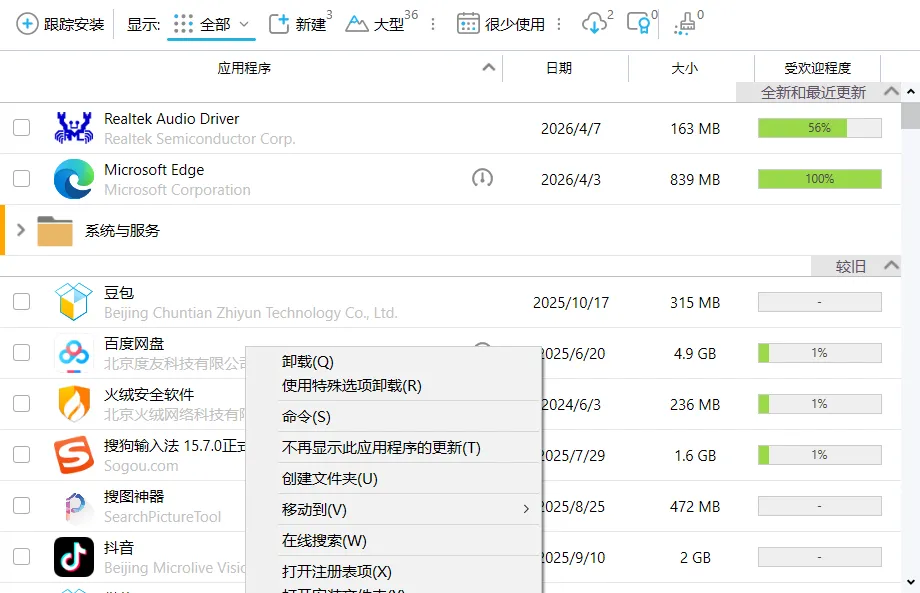Check the 百度网盘 checkbox
Viewport: 920px width, 593px height.
pos(22,353)
